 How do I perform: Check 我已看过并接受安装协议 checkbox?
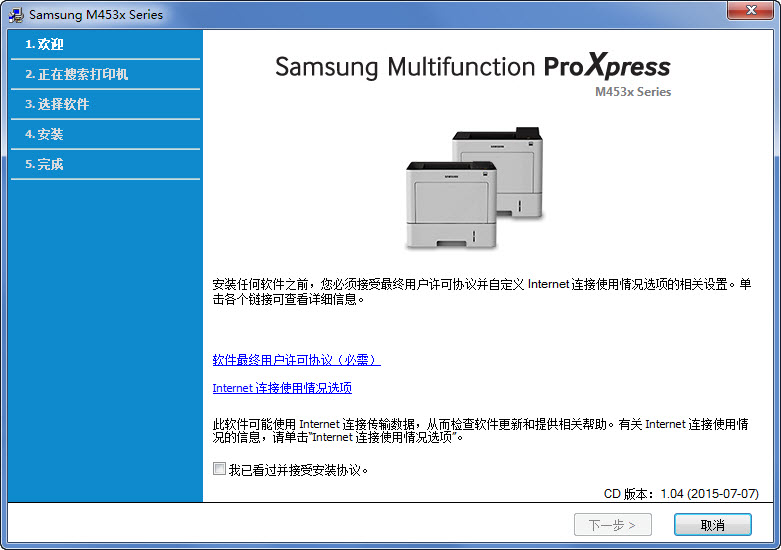[x=219, y=468]
